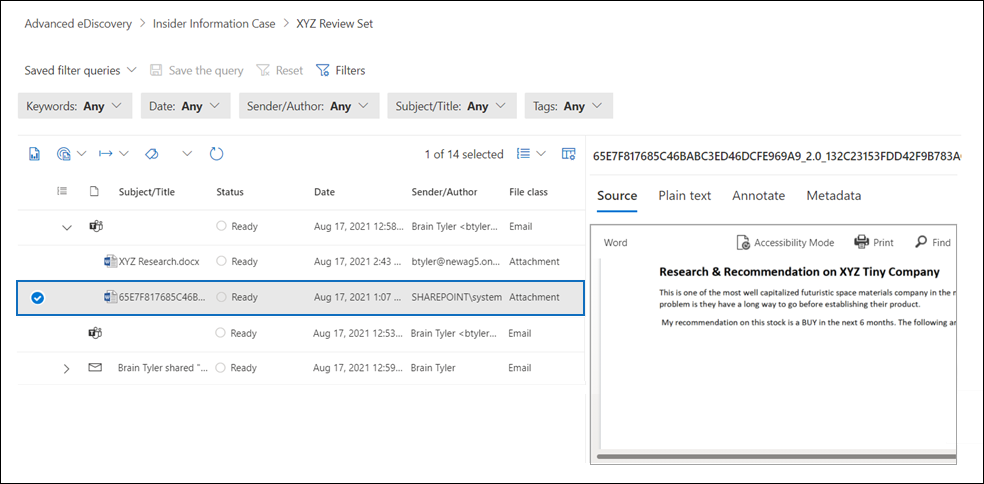The height and width of the screenshot is (484, 984).
Task: Open the Date: Any filter dropdown
Action: tap(186, 106)
